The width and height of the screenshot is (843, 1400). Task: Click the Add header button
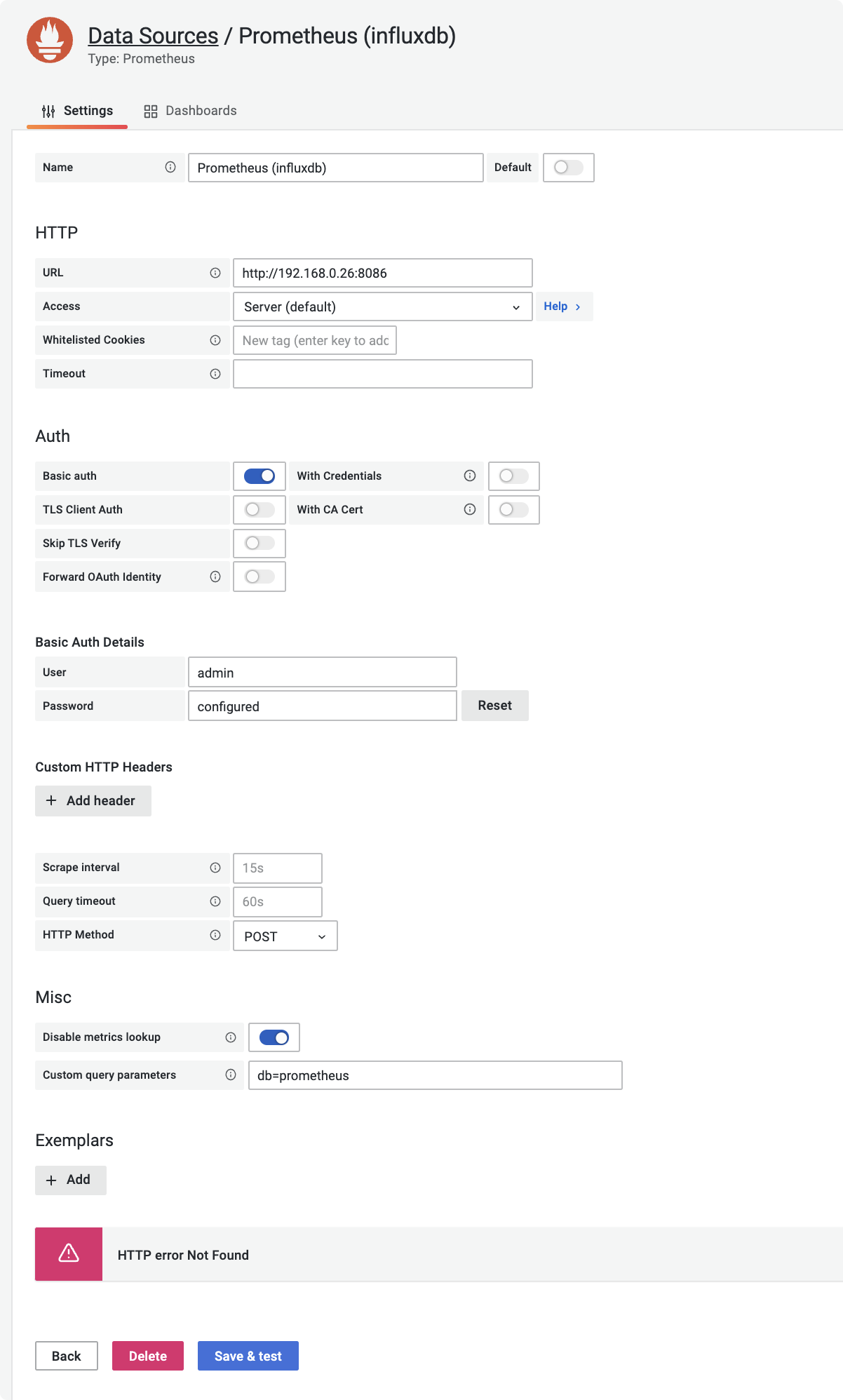click(x=93, y=801)
